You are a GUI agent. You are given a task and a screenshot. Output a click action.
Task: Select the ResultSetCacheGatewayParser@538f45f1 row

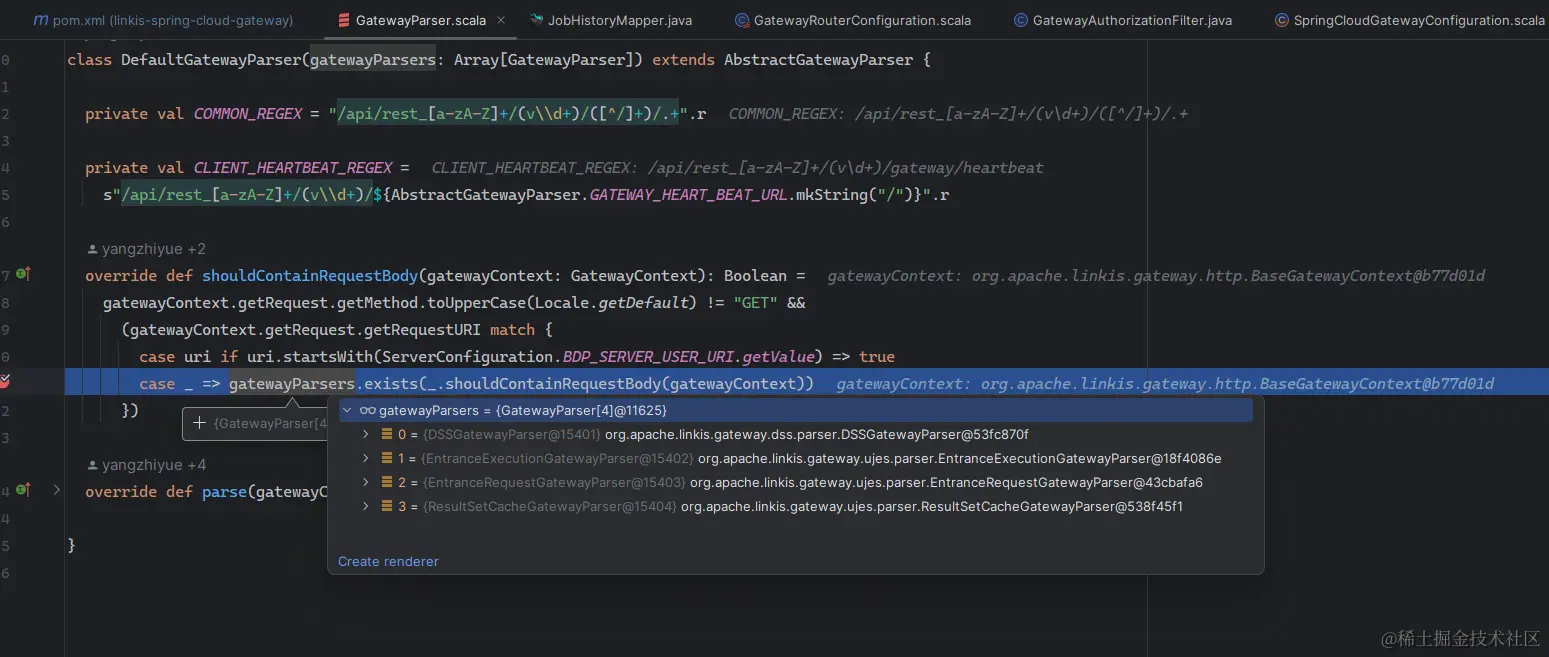coord(795,506)
